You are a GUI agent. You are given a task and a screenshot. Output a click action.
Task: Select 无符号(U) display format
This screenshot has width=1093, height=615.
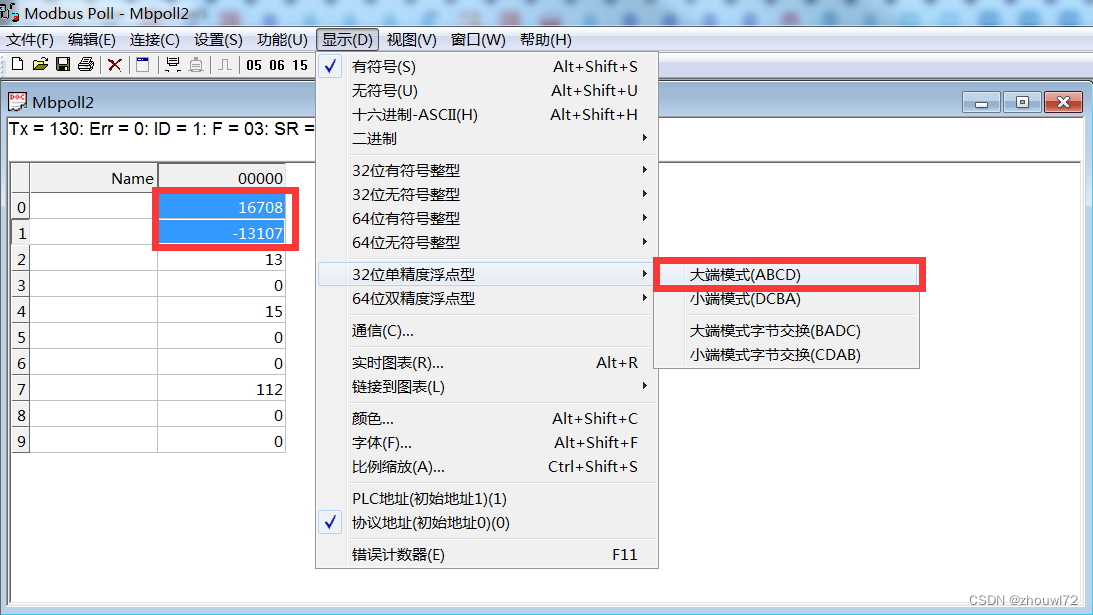point(487,91)
